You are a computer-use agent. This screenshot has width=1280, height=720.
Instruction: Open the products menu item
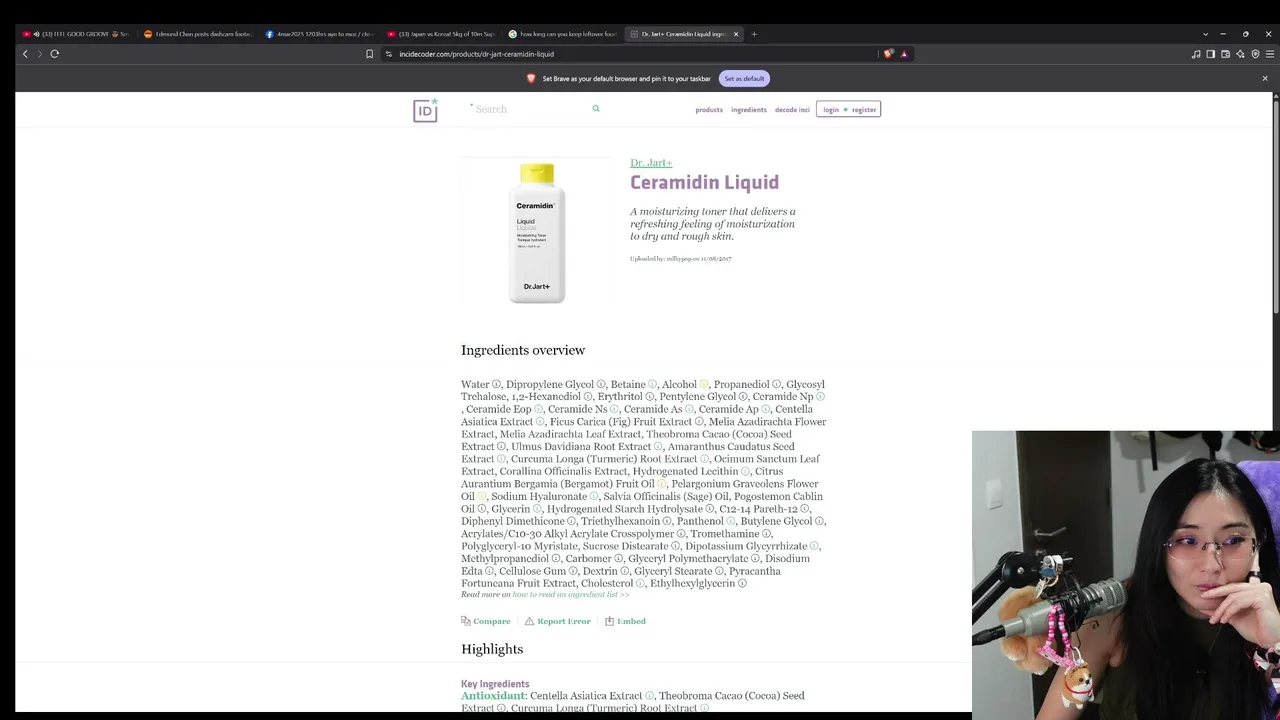click(709, 110)
